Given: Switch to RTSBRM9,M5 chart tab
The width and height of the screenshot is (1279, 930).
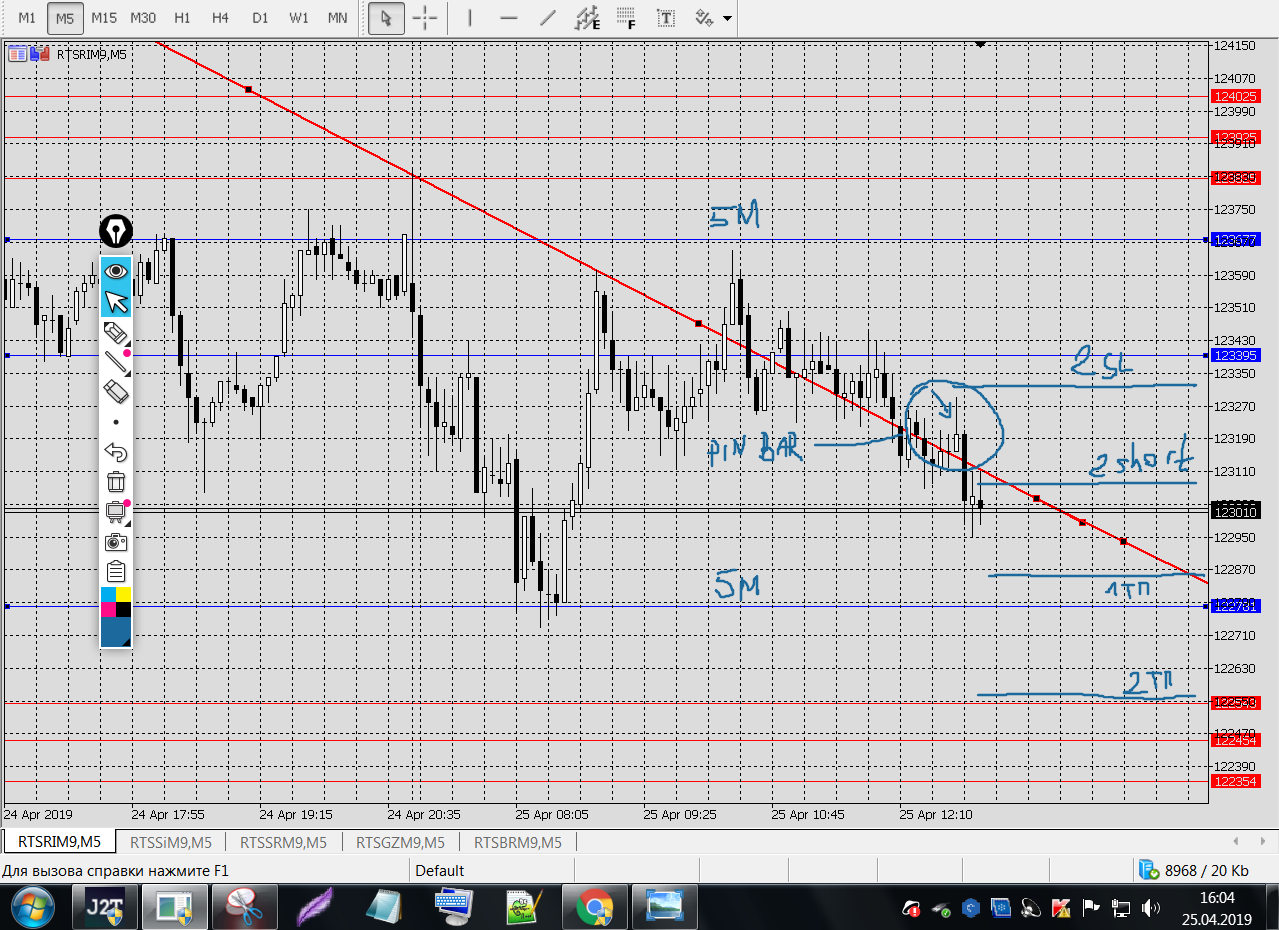Looking at the screenshot, I should click(518, 842).
